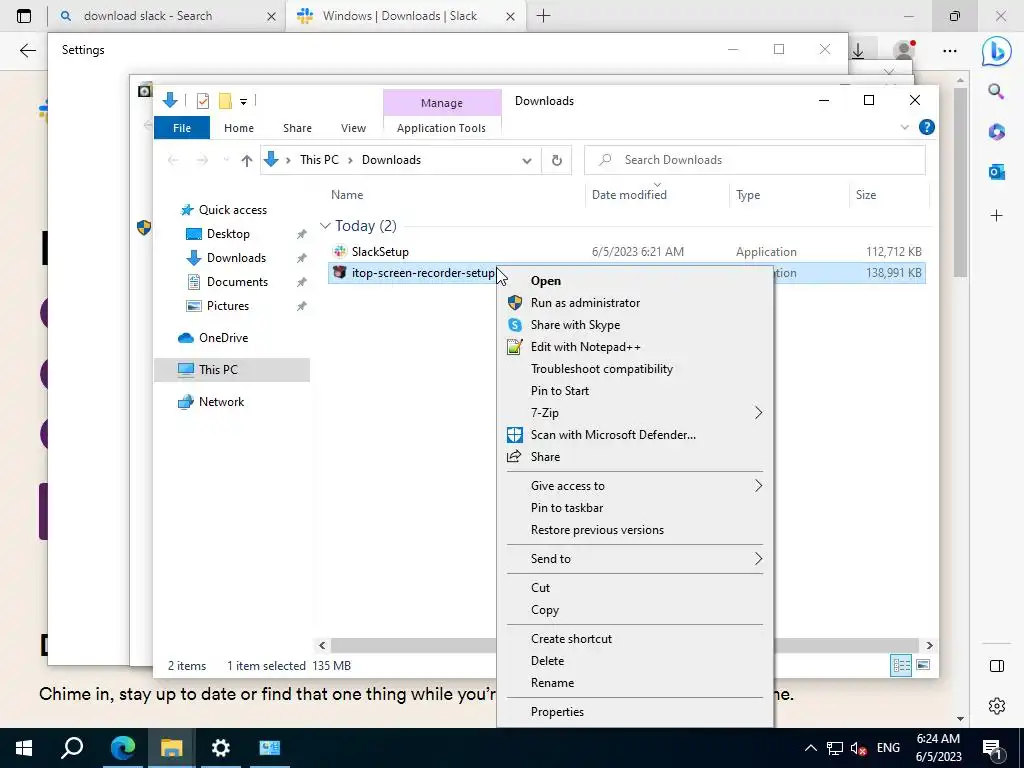Click the Edge profile avatar icon
Image resolution: width=1024 pixels, height=768 pixels.
(x=904, y=50)
